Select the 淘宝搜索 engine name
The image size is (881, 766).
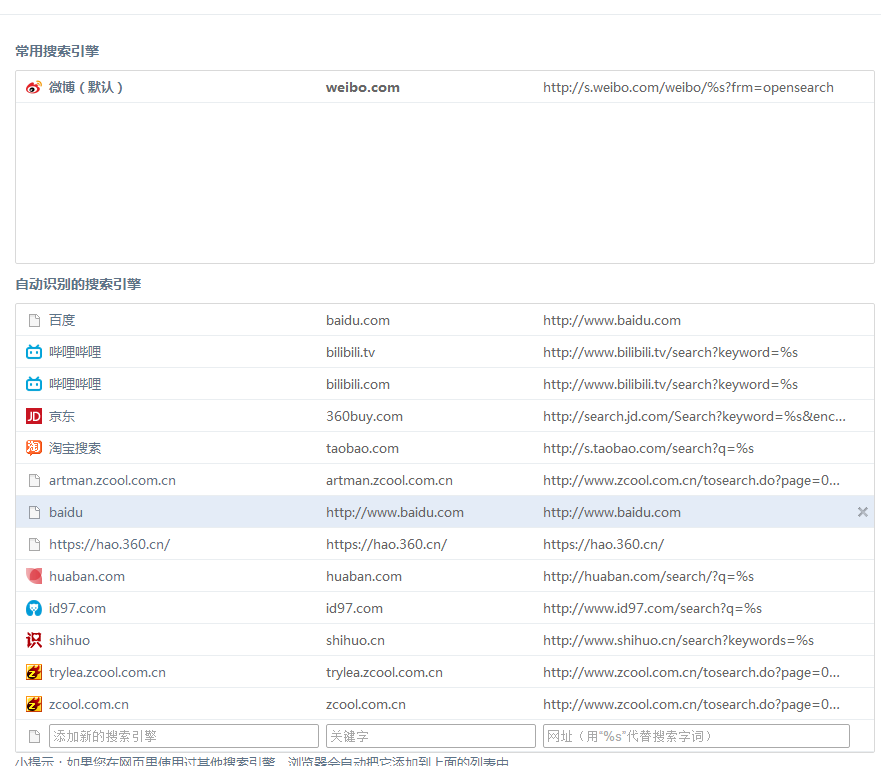75,448
